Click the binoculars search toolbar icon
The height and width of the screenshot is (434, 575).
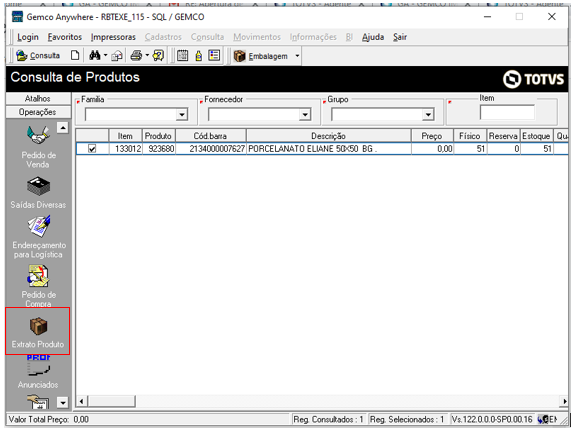click(95, 56)
